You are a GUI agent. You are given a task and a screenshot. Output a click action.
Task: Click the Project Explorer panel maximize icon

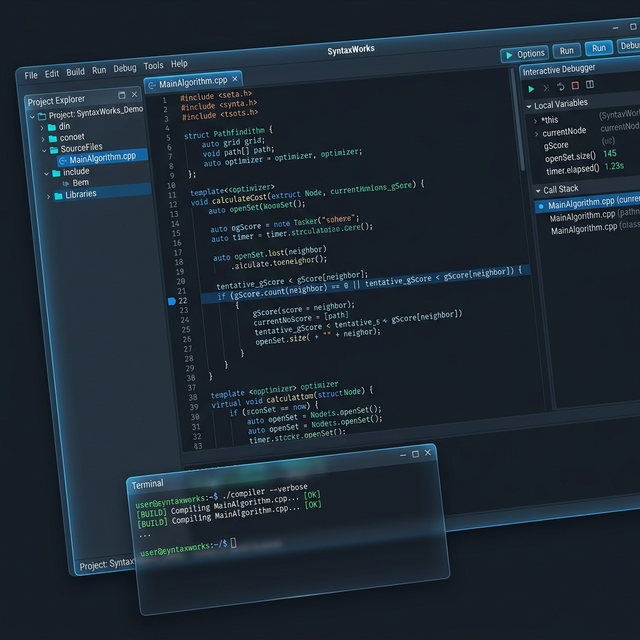point(123,96)
